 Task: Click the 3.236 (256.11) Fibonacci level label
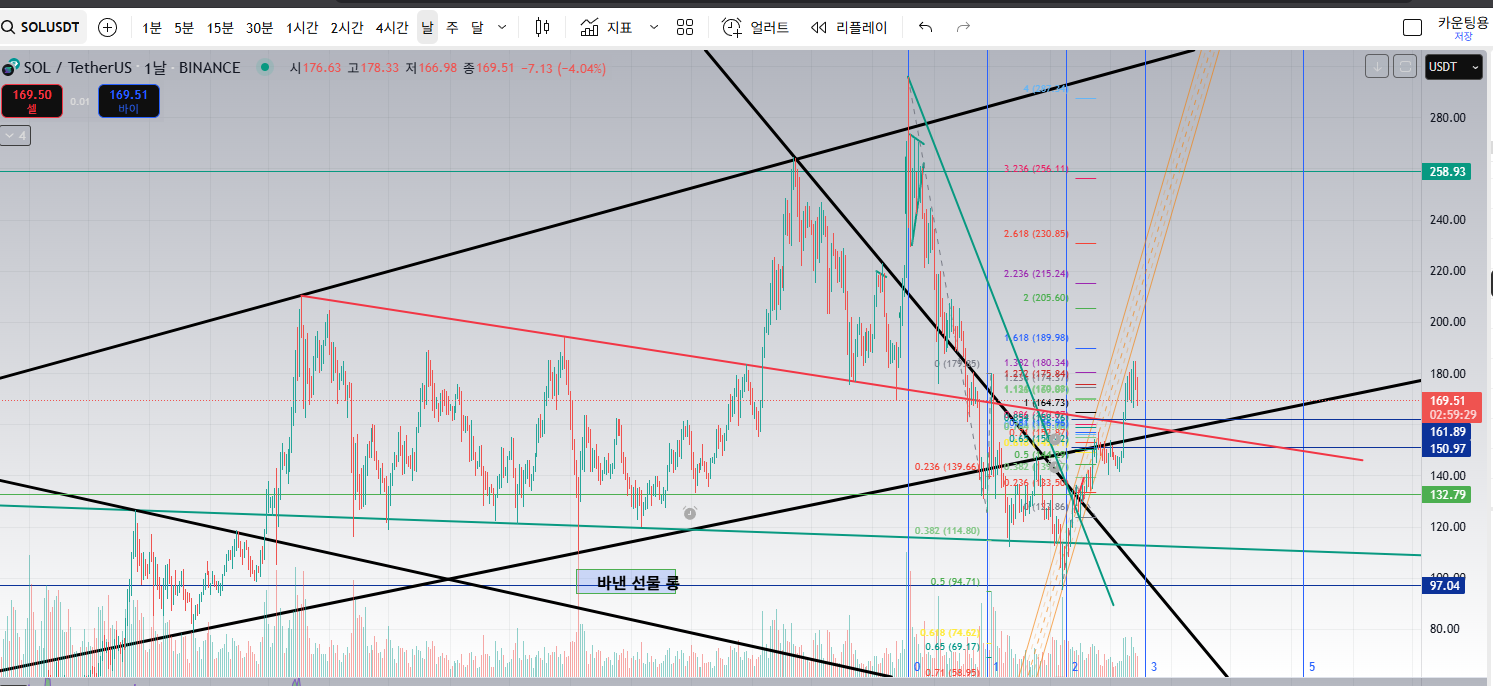tap(1035, 169)
